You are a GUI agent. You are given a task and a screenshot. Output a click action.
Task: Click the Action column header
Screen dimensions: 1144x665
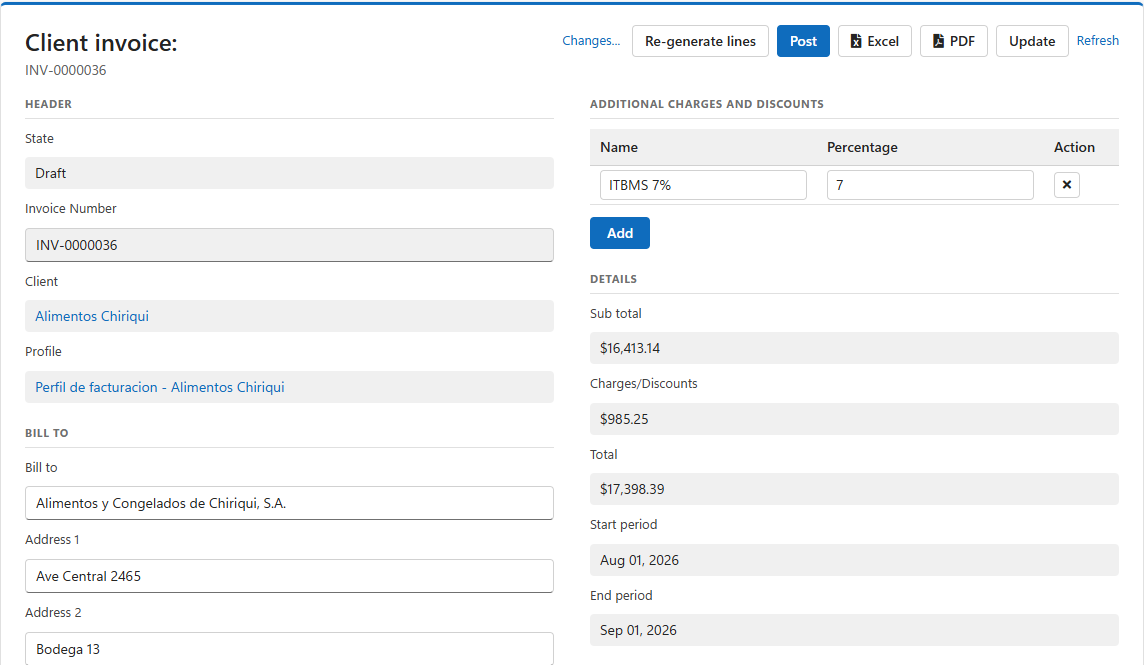(x=1074, y=147)
